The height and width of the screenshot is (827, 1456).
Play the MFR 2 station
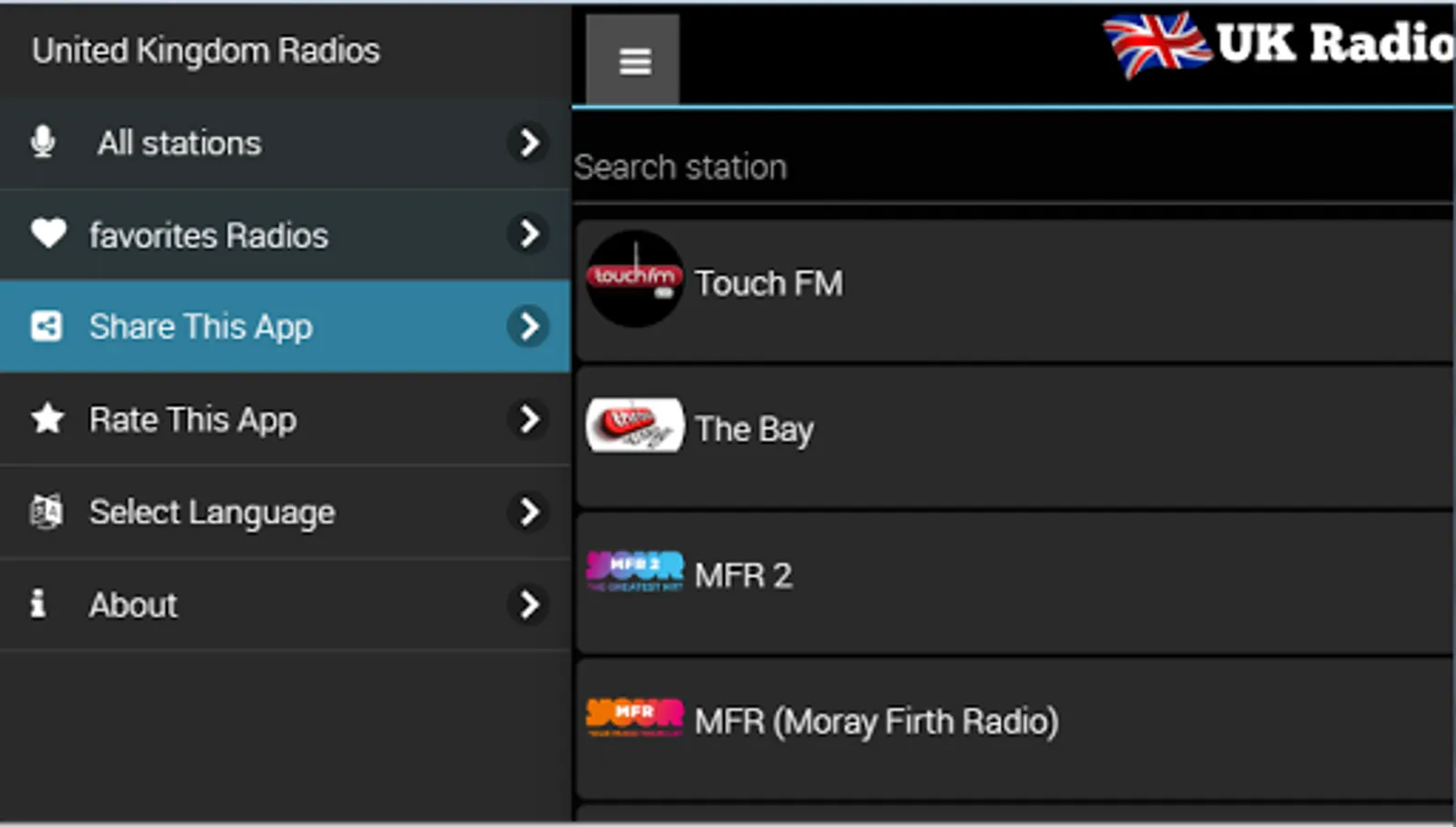[x=1015, y=583]
